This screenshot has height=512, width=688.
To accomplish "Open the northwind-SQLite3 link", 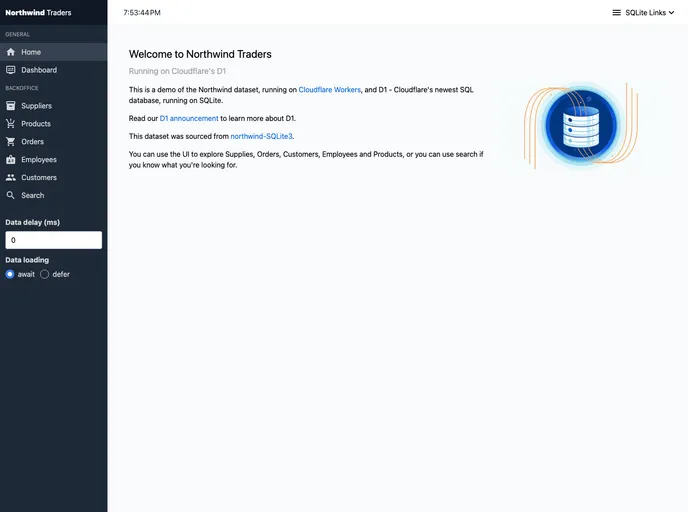I will pyautogui.click(x=261, y=136).
